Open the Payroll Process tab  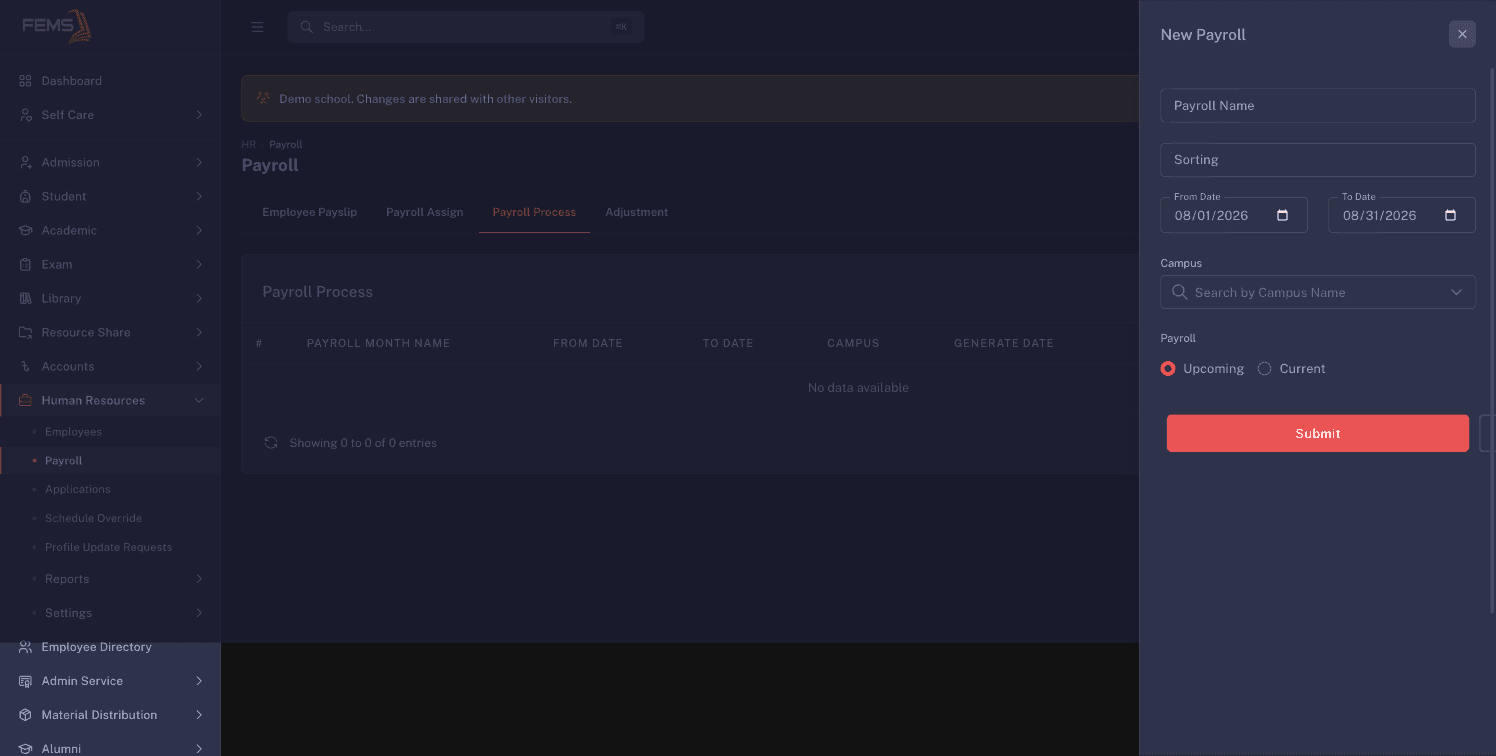(534, 212)
